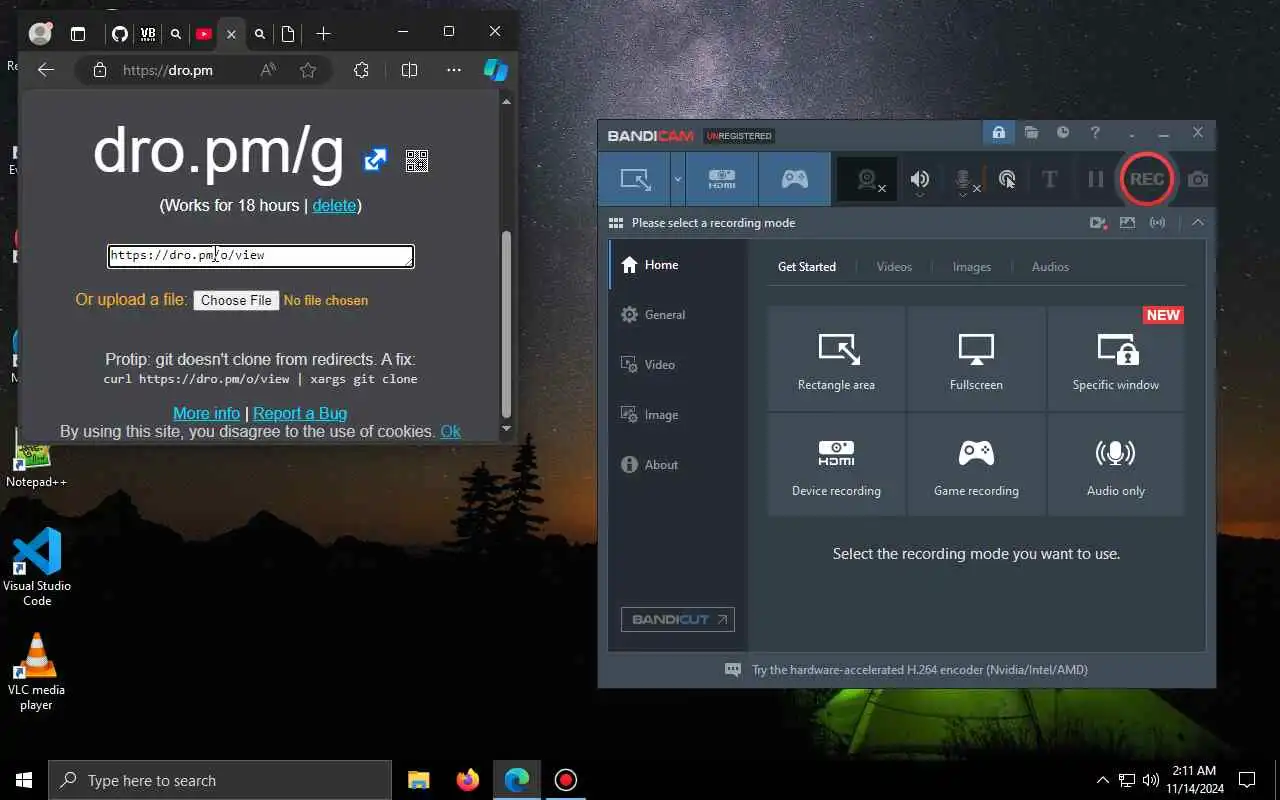1280x800 pixels.
Task: Show QR code for dro.pm/g
Action: click(417, 160)
